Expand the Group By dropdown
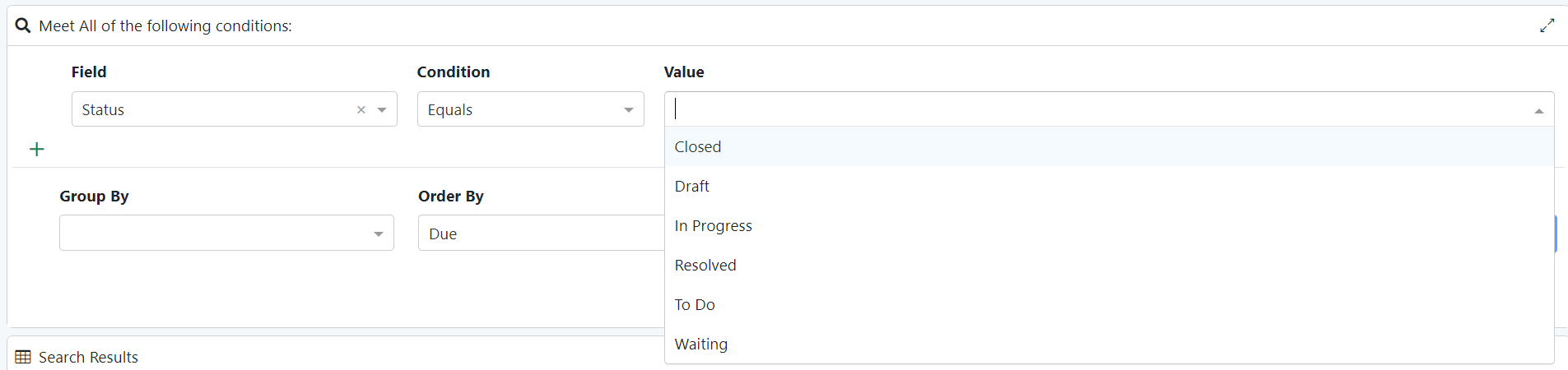 (x=378, y=234)
